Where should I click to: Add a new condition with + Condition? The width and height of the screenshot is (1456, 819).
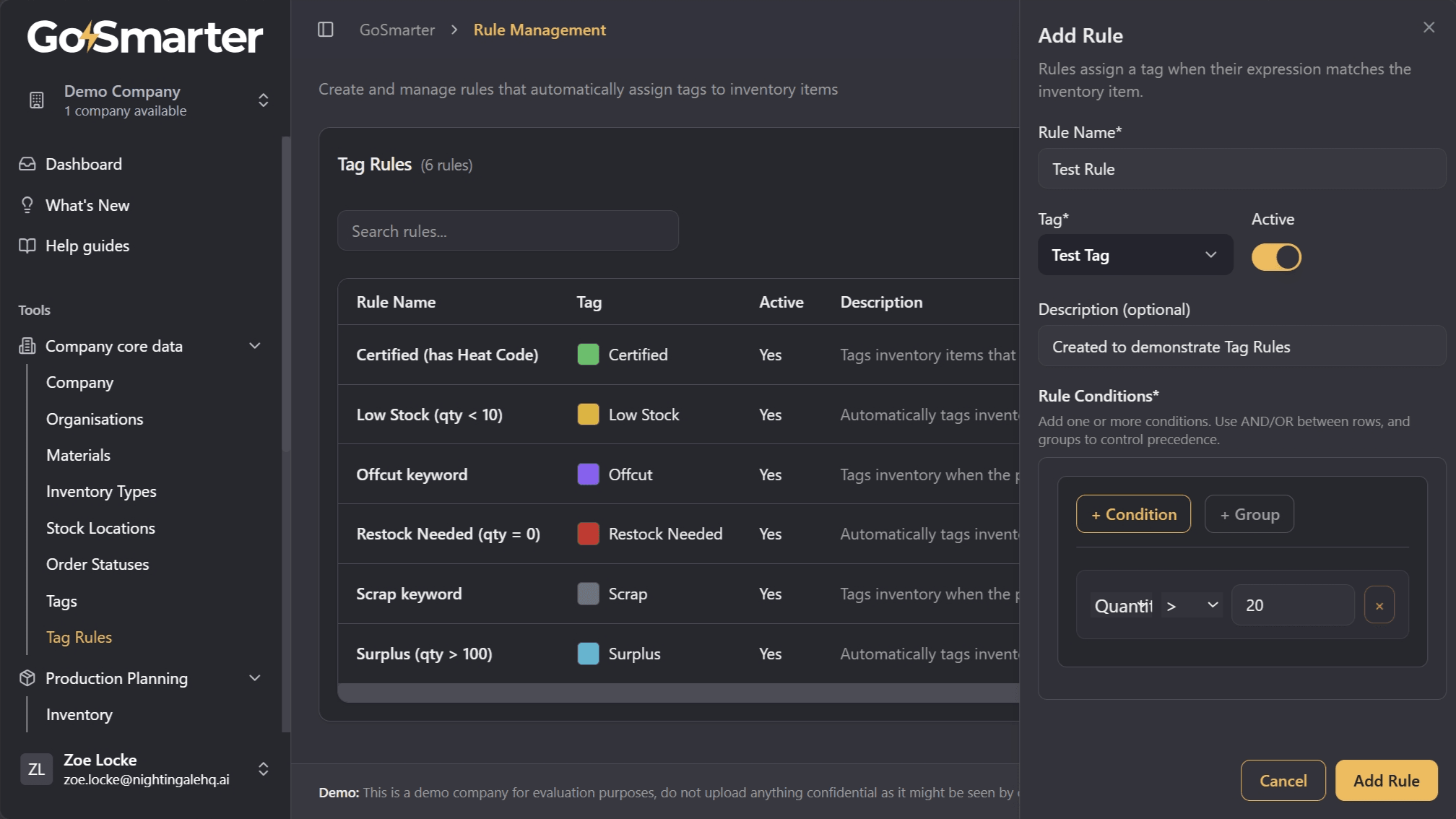point(1133,514)
